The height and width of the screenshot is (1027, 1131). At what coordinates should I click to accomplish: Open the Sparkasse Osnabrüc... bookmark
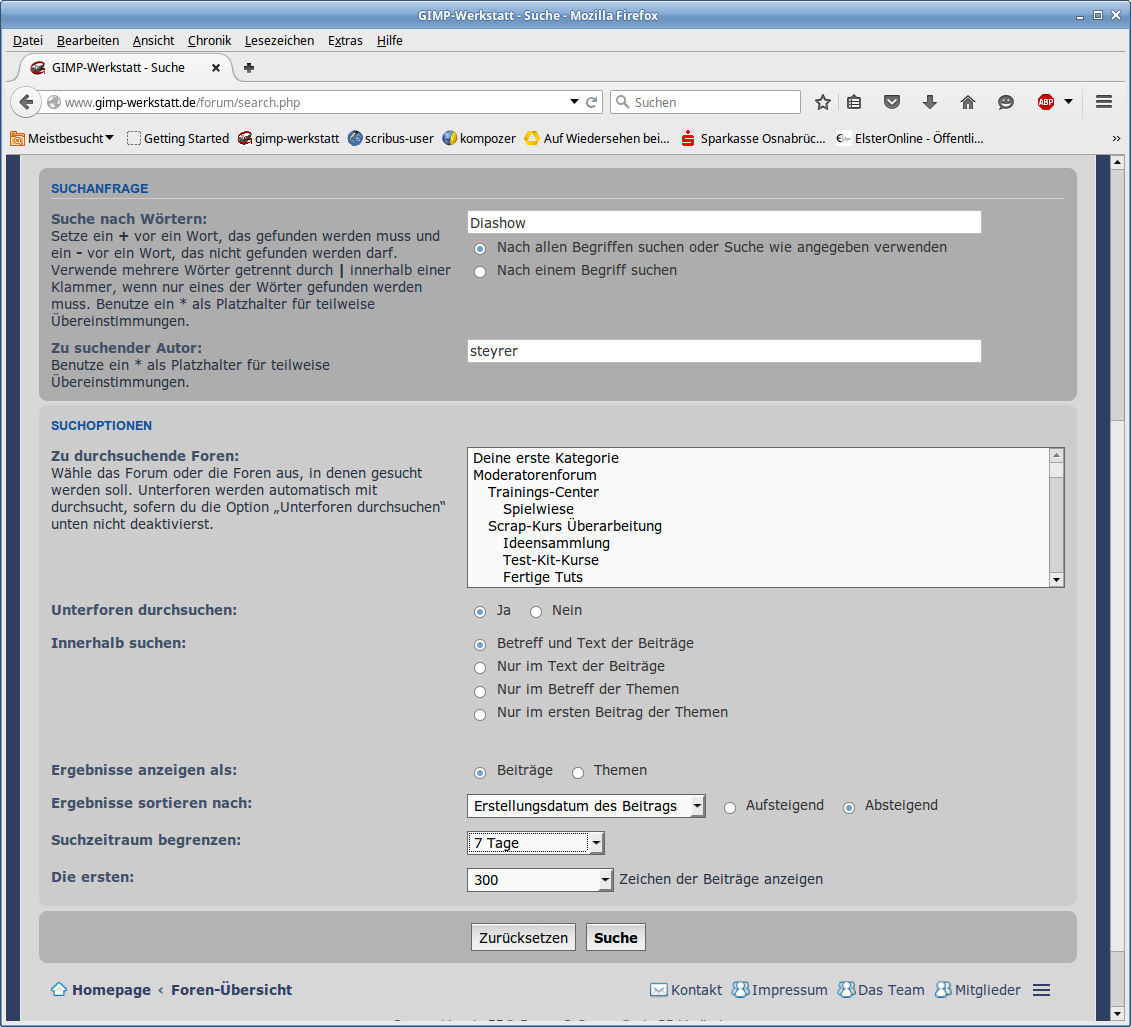(753, 138)
